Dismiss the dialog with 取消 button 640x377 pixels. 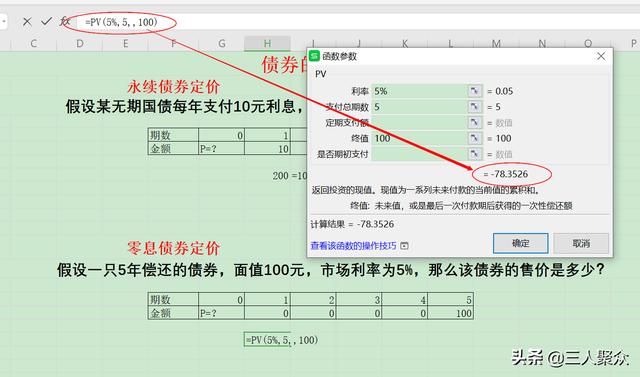tap(581, 243)
